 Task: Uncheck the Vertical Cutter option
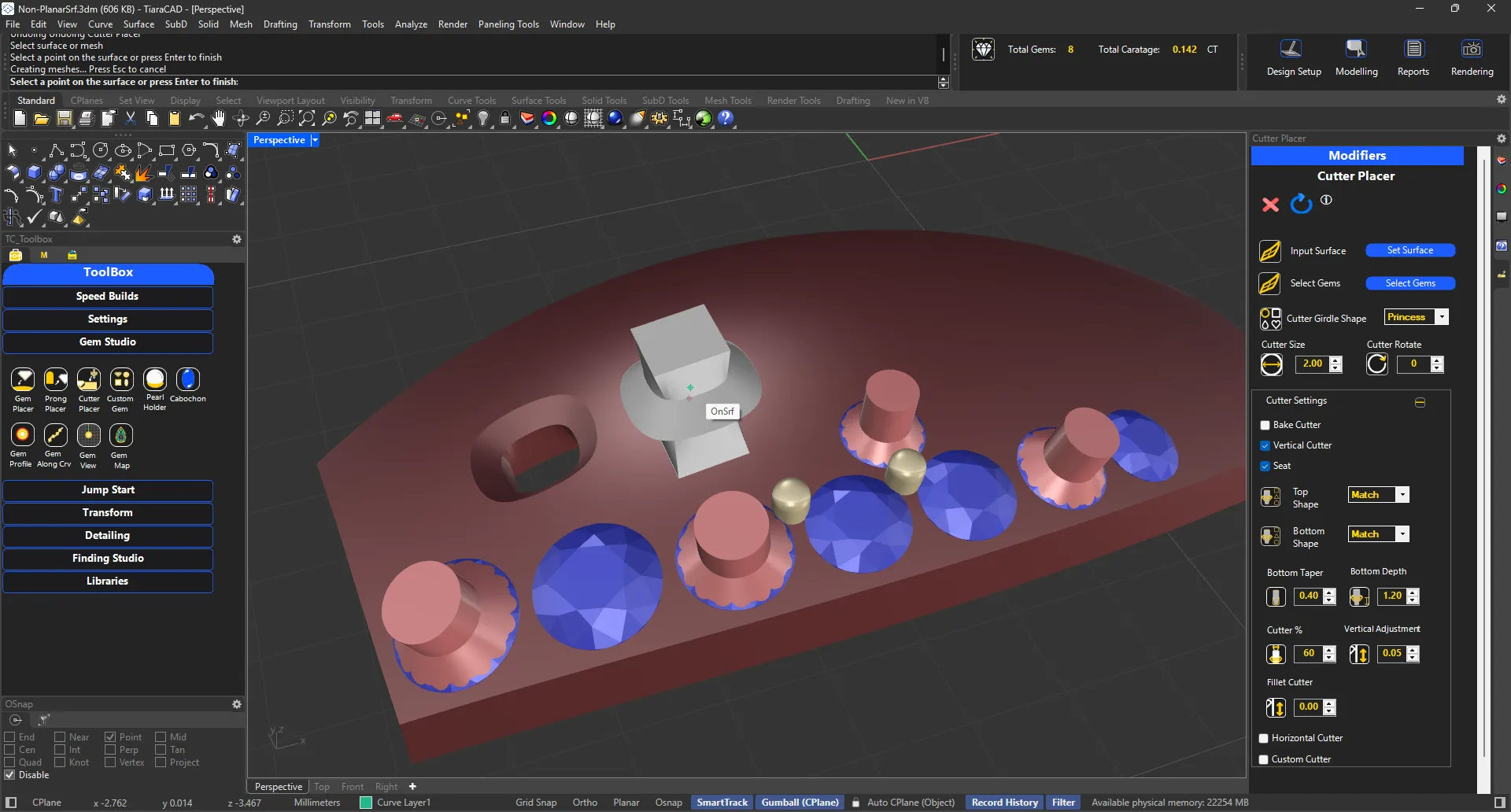1265,445
